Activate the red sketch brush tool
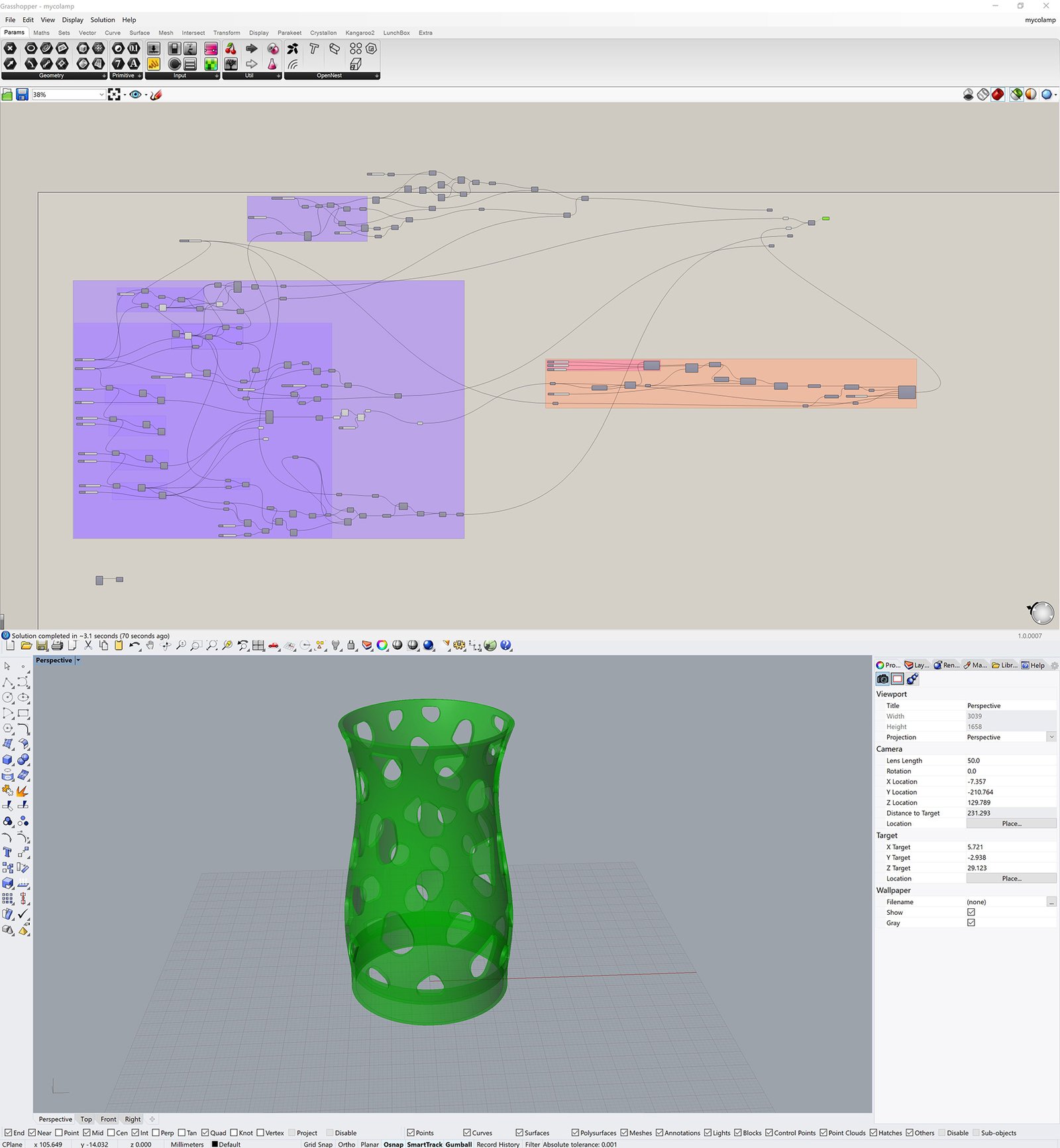This screenshot has width=1060, height=1148. (x=156, y=95)
